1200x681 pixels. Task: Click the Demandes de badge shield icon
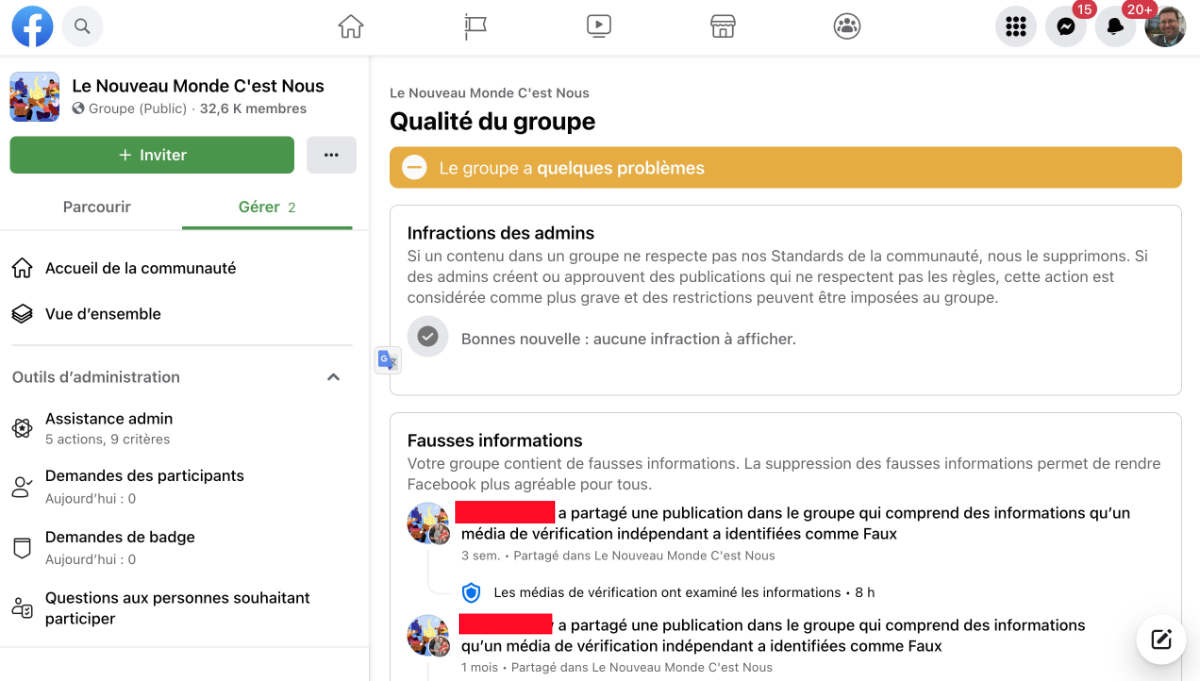22,548
